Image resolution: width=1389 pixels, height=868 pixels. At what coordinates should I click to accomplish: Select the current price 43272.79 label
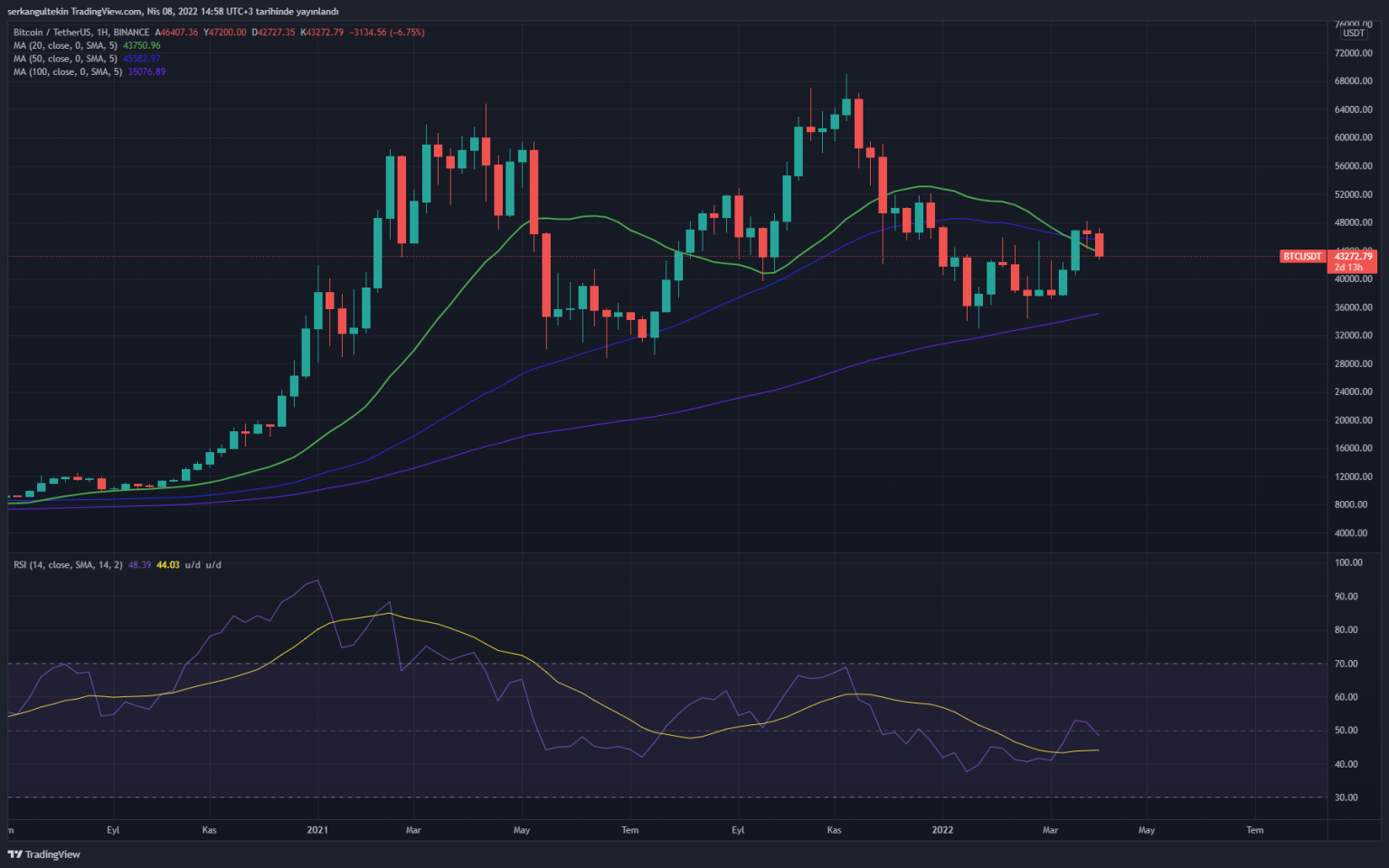[x=1353, y=257]
